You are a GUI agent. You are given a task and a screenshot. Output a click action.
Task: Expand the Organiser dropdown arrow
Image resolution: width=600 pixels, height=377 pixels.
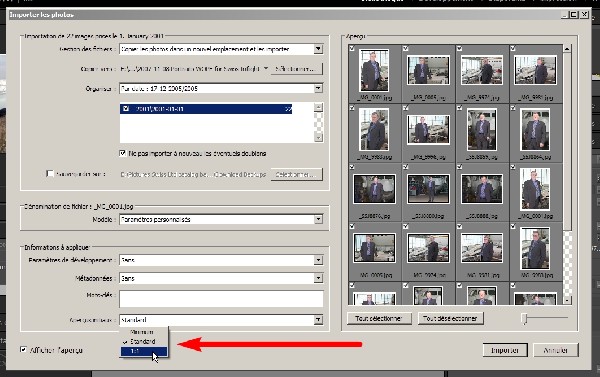tap(318, 88)
